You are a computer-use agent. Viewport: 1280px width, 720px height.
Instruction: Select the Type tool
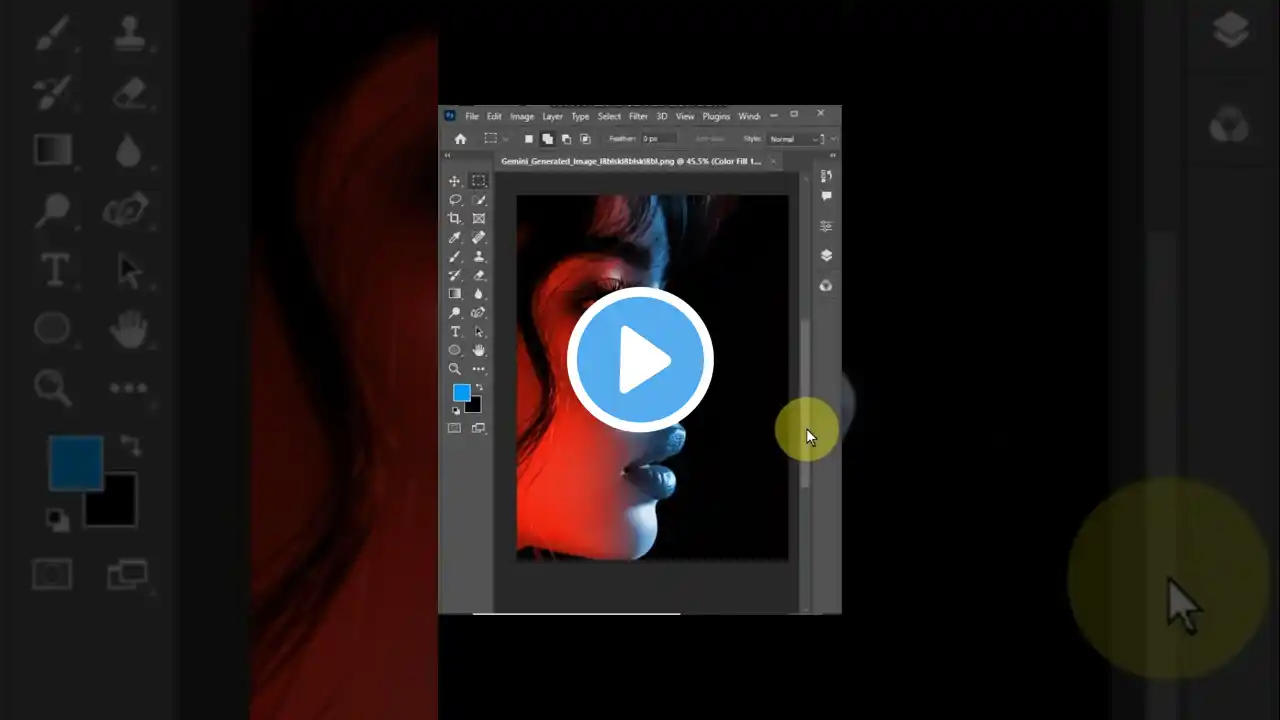tap(455, 331)
